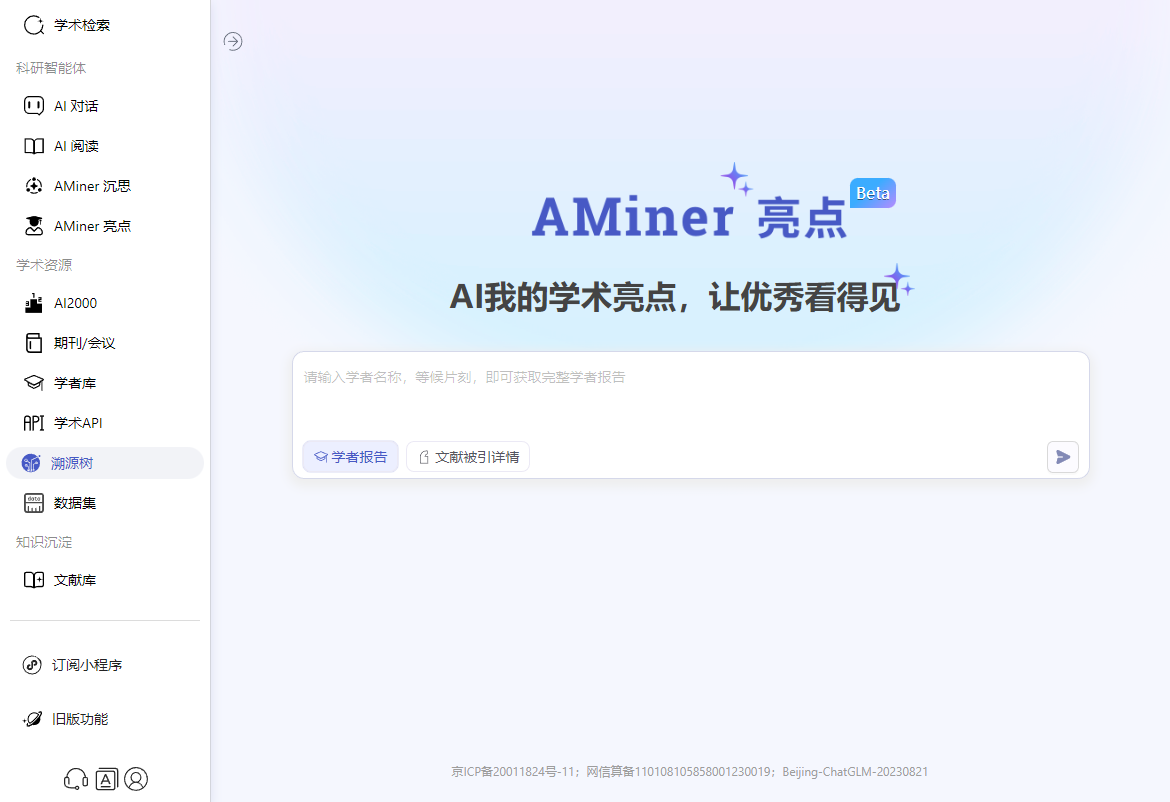Go to the AI 对话 menu label
1170x802 pixels.
coord(76,106)
